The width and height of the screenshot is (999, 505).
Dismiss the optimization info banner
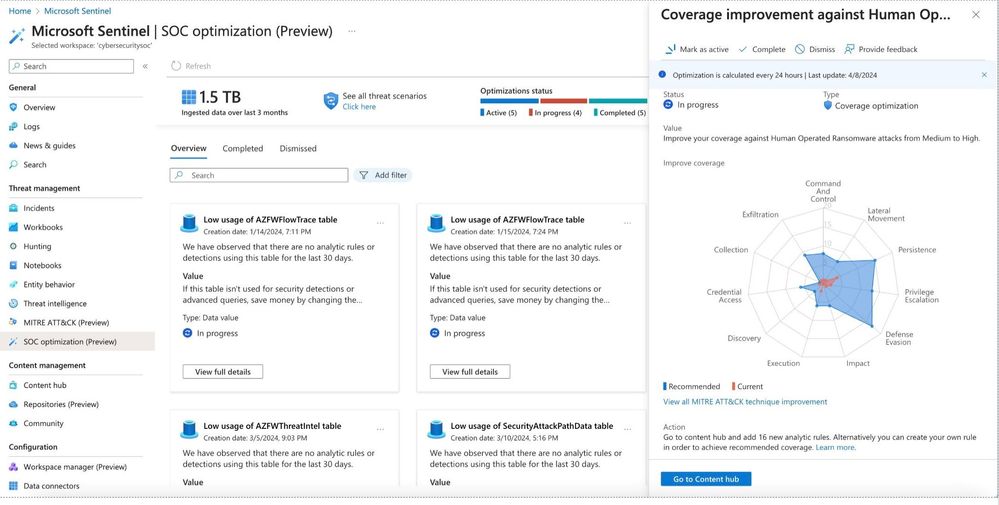984,75
